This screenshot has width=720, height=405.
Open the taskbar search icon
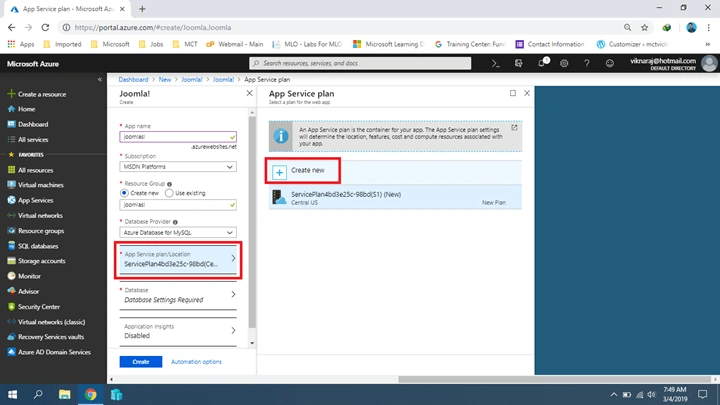click(x=38, y=394)
